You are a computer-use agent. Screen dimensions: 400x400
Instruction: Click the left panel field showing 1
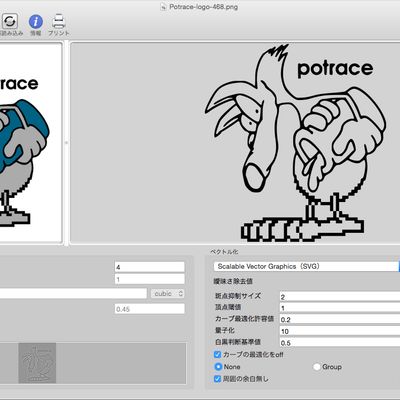tap(149, 279)
